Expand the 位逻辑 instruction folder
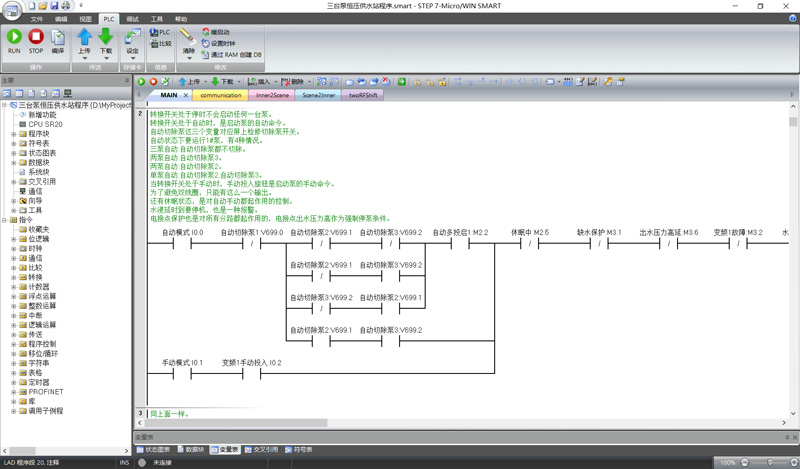 [14, 239]
